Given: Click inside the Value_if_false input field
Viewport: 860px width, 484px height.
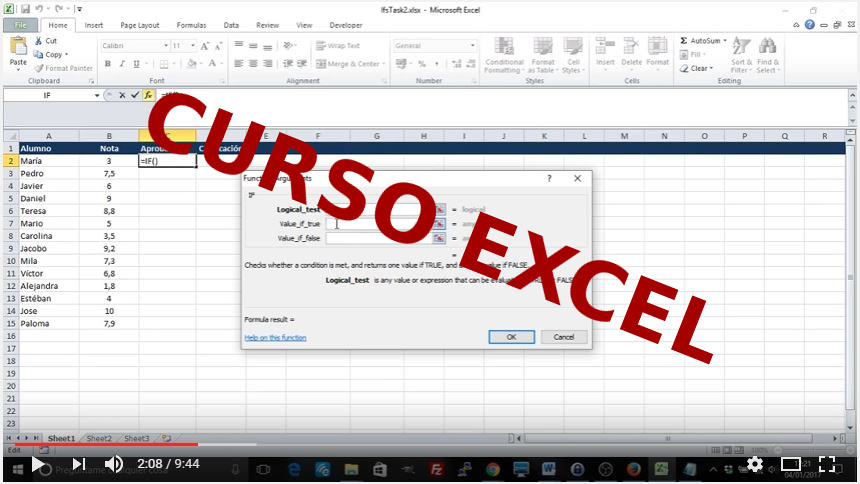Looking at the screenshot, I should pos(379,238).
